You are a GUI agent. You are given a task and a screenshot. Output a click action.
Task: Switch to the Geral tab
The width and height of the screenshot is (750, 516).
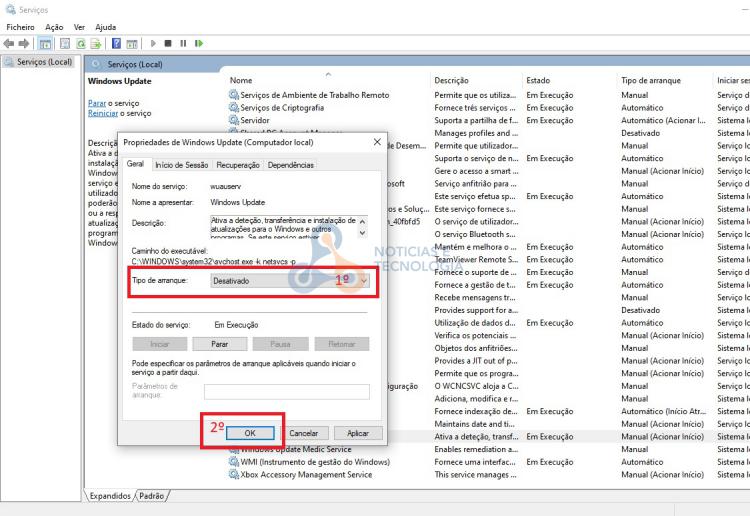[135, 164]
